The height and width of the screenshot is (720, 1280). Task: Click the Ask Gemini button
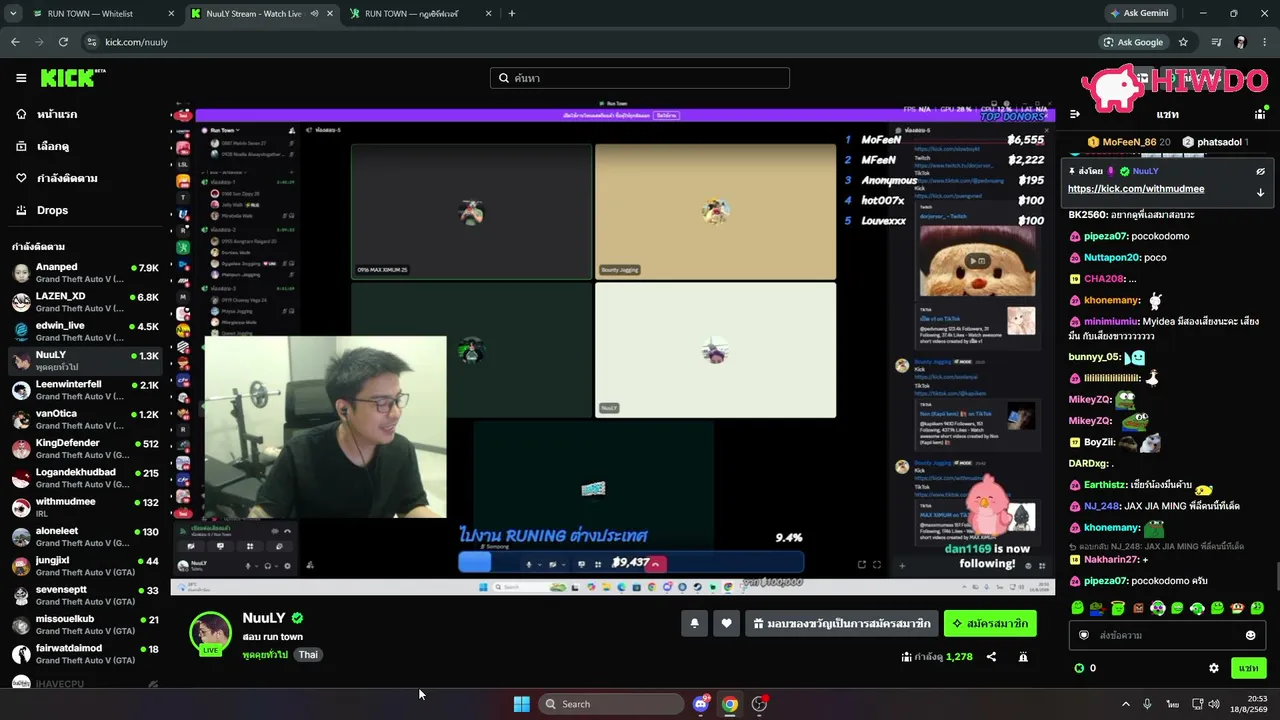coord(1139,14)
